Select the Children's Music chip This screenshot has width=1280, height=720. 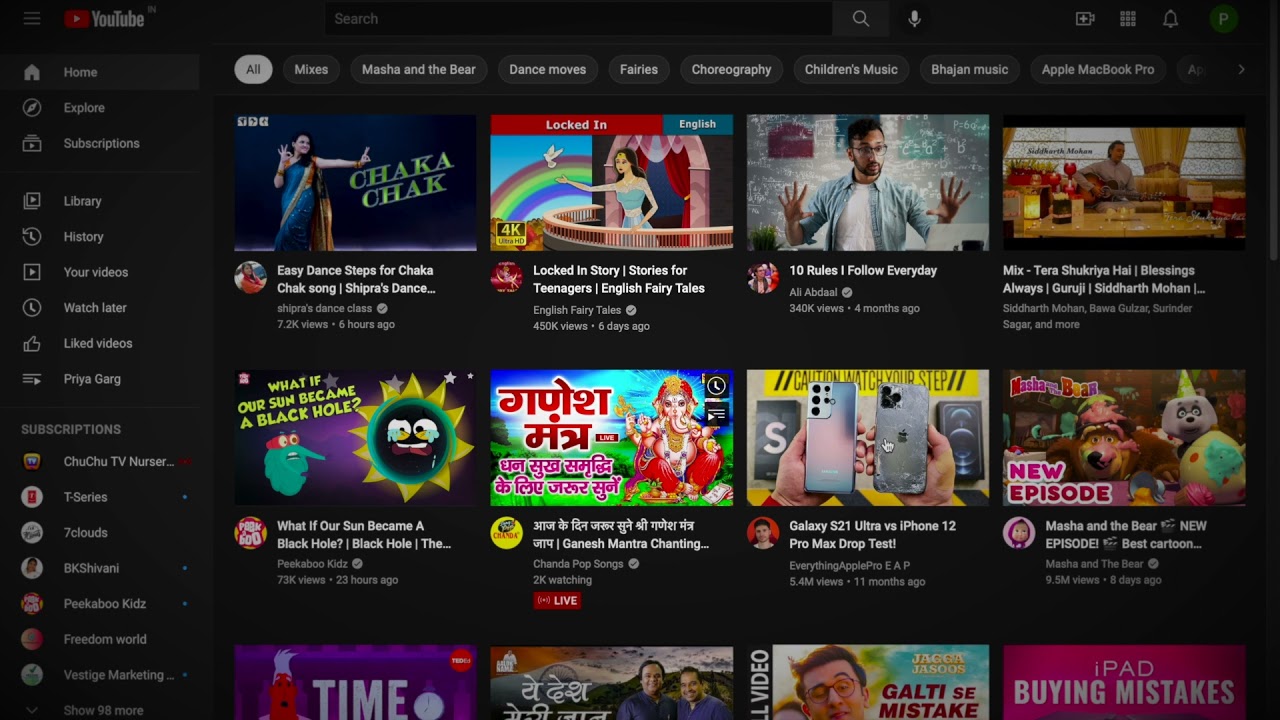pyautogui.click(x=851, y=69)
